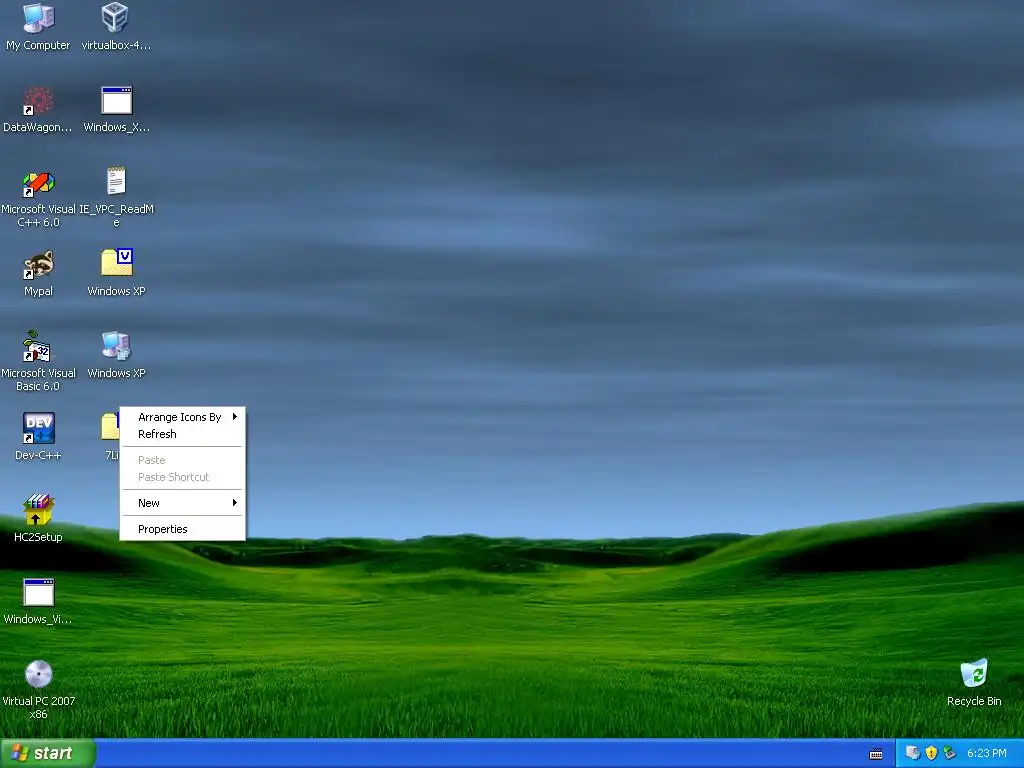Image resolution: width=1024 pixels, height=768 pixels.
Task: Click the network computers tray icon
Action: coord(913,753)
